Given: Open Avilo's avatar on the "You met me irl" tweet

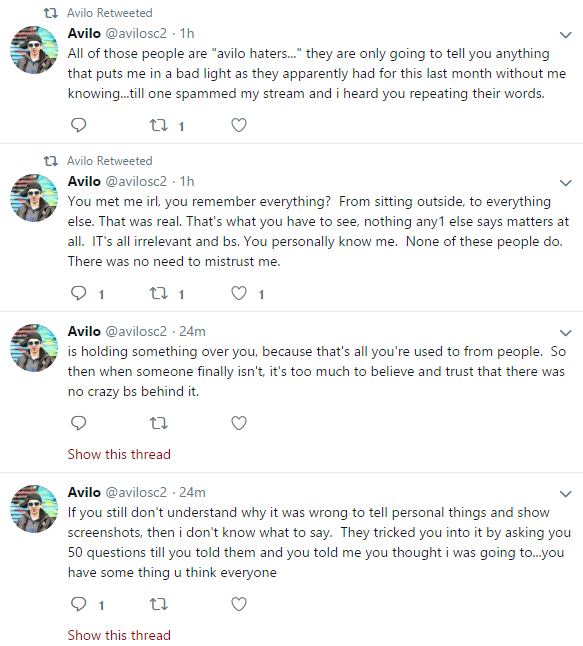Looking at the screenshot, I should point(34,198).
